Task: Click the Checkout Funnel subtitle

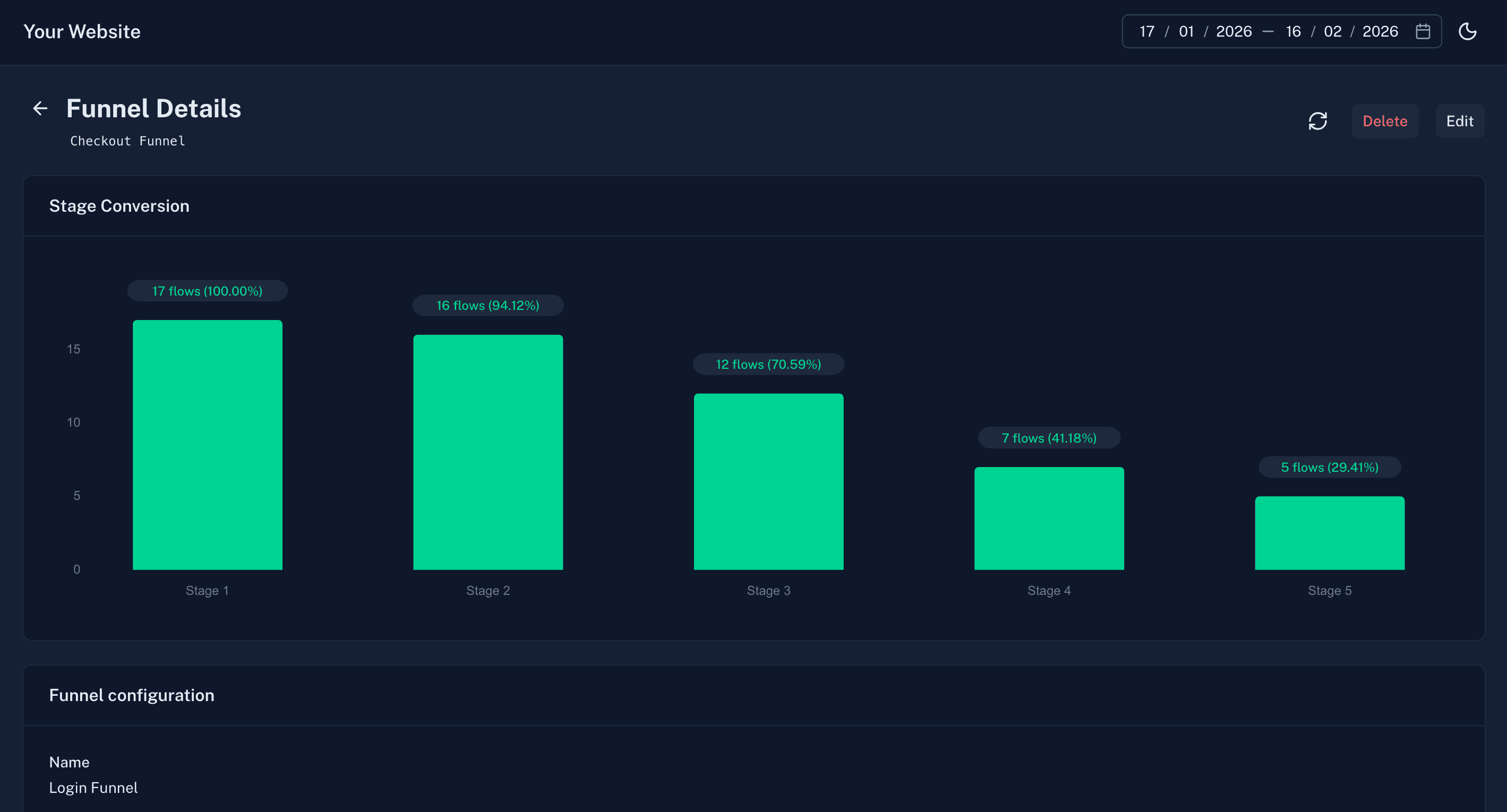Action: pyautogui.click(x=127, y=140)
